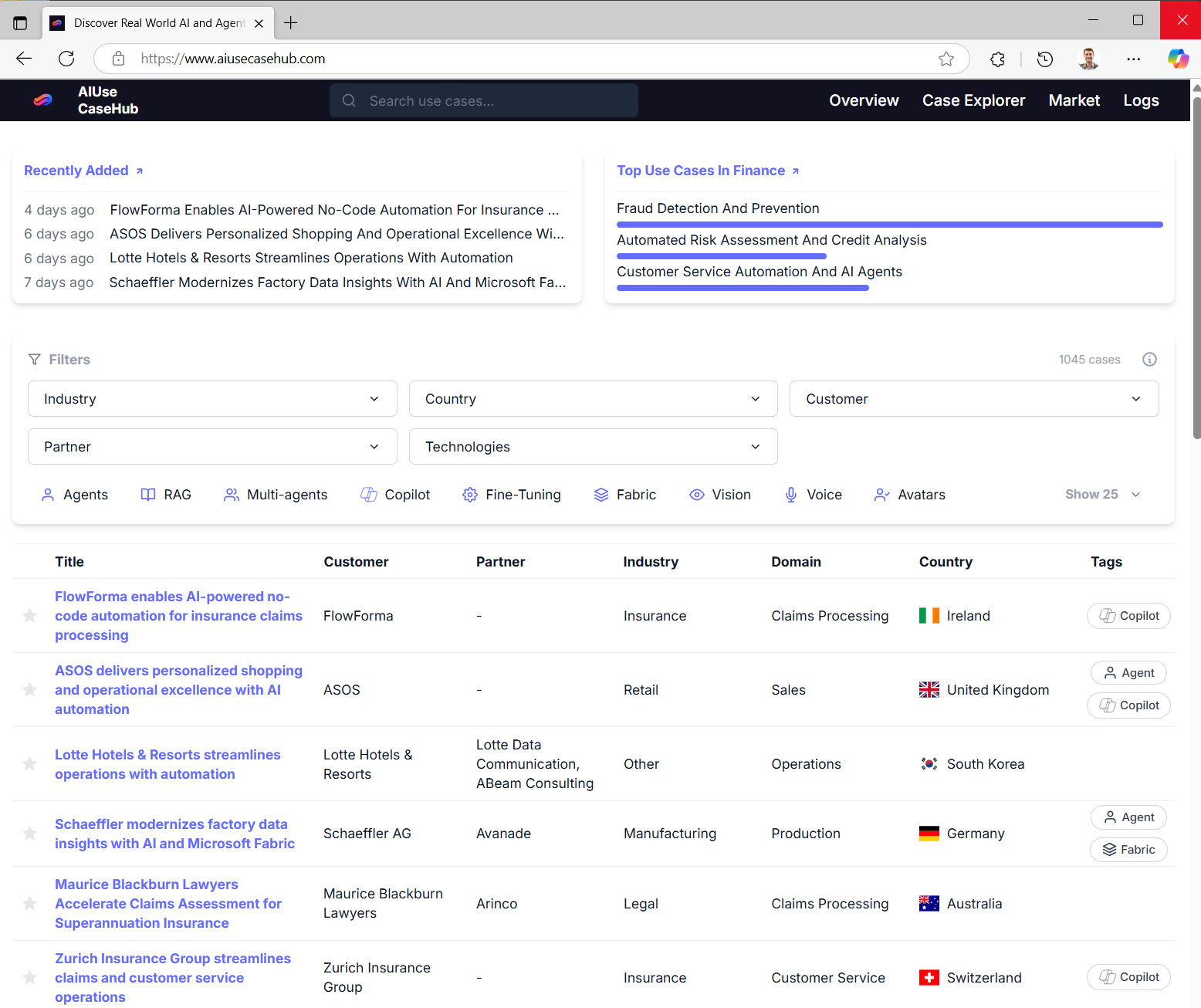Screen dimensions: 1201x1008
Task: Star the FlowForma case row
Action: 29,616
